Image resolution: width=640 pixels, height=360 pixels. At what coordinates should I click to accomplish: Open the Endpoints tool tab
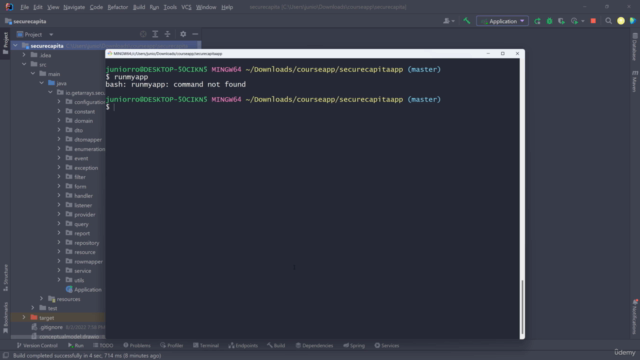point(243,345)
